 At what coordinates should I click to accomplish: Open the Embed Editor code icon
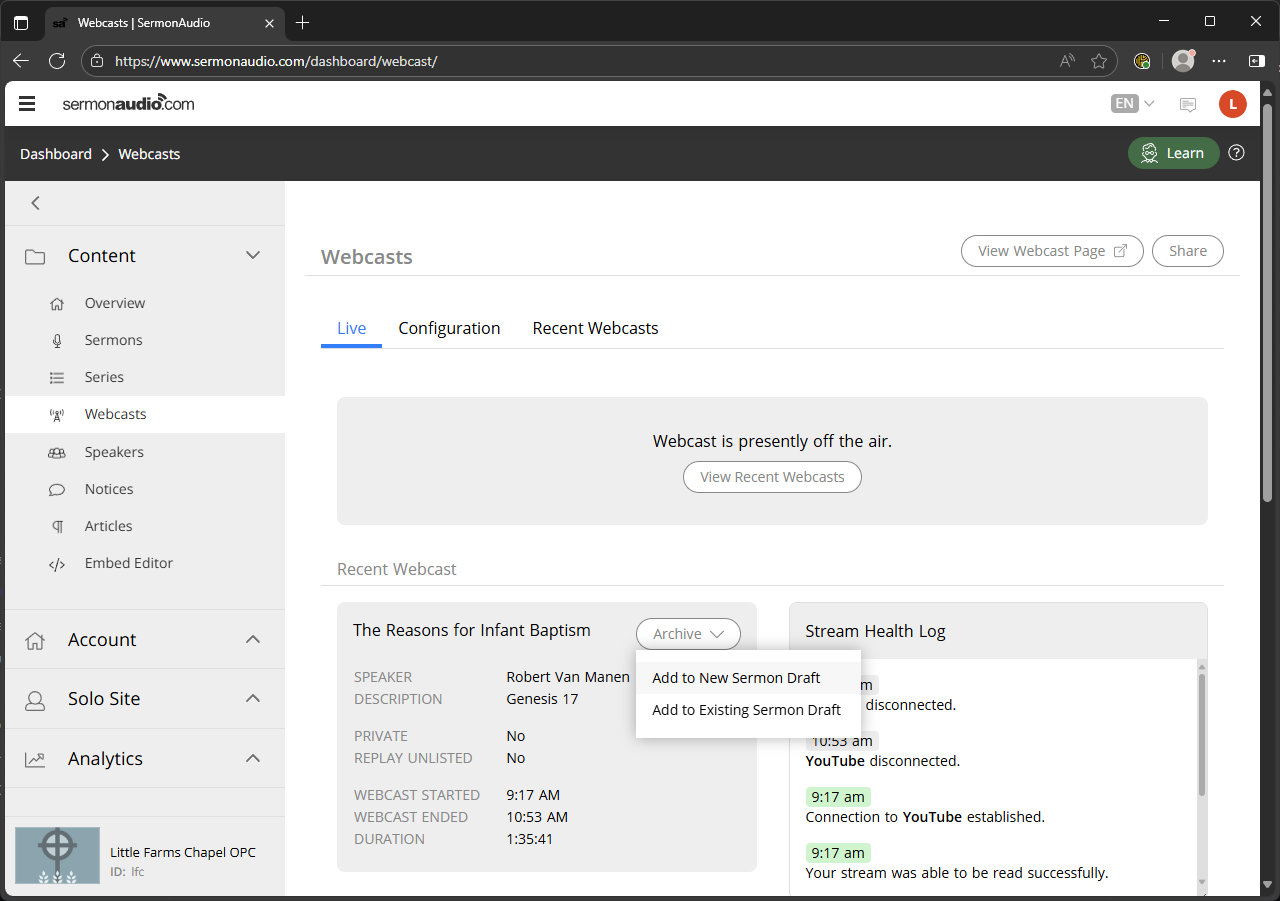57,564
